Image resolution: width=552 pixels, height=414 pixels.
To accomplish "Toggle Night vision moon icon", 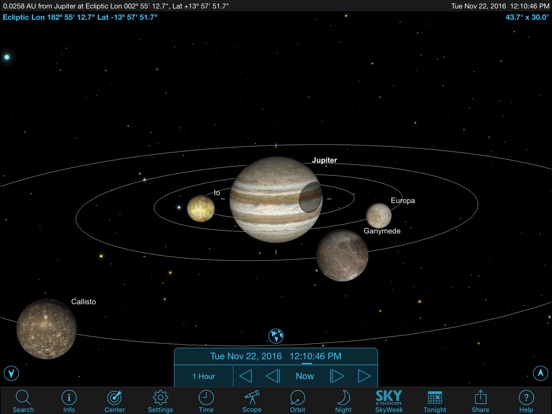I will 343,401.
